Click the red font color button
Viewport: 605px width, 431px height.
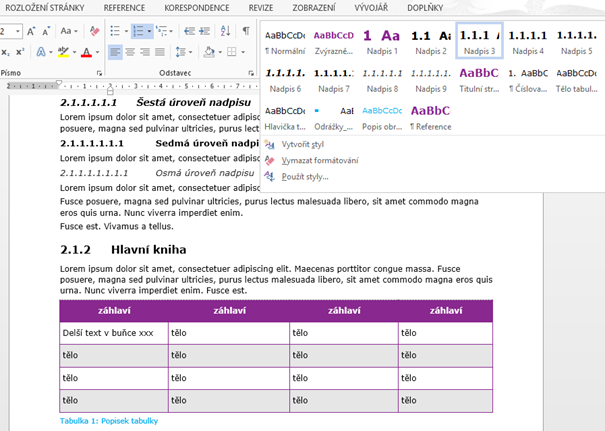(88, 52)
